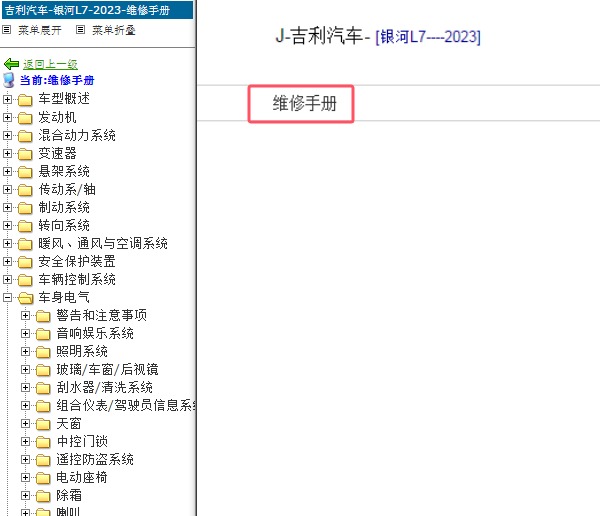Click the 暖风、通风与空调系统 folder icon
This screenshot has width=600, height=516.
[25, 244]
